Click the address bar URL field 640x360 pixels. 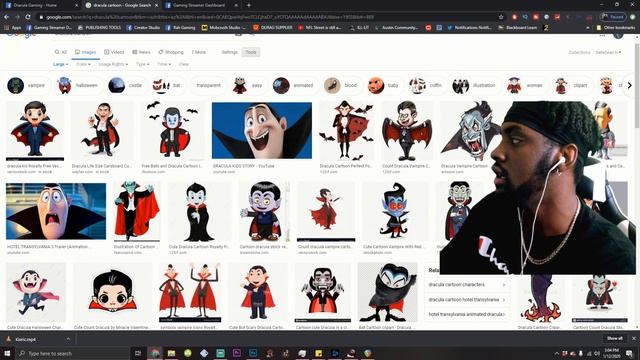point(269,17)
